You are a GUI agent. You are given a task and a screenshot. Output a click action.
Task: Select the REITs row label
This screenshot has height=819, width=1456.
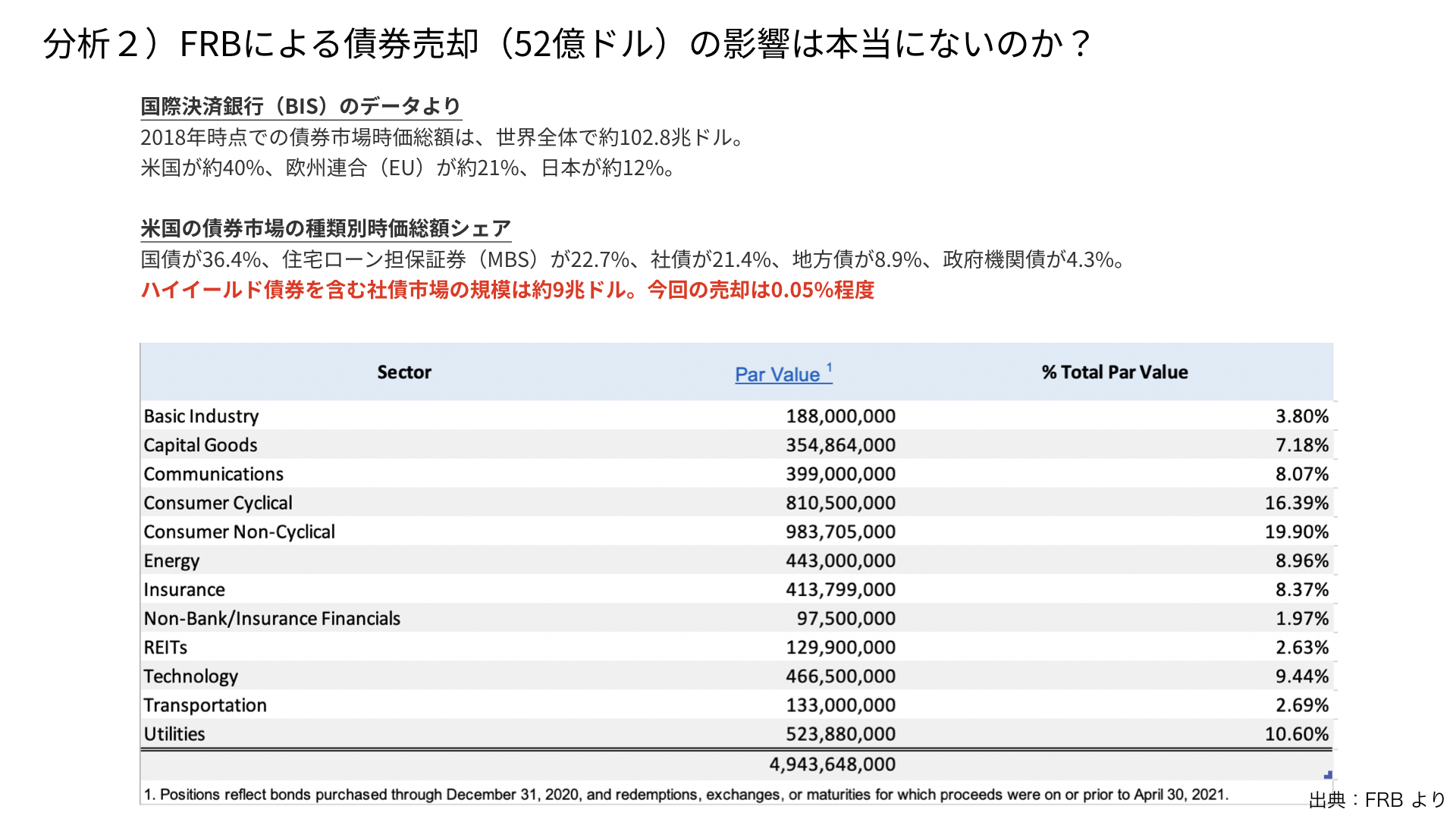point(165,648)
